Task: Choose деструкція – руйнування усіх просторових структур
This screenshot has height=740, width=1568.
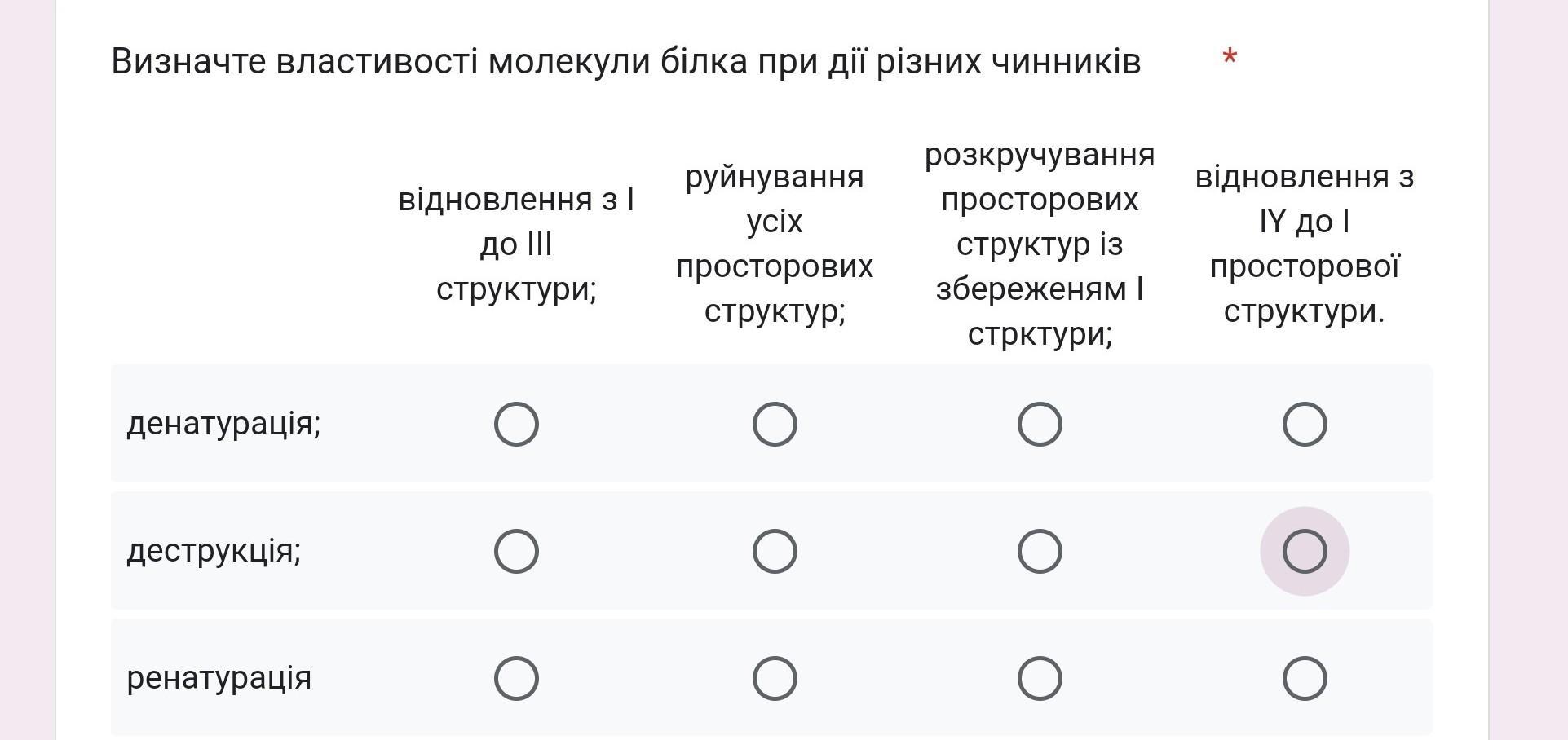Action: coord(775,552)
